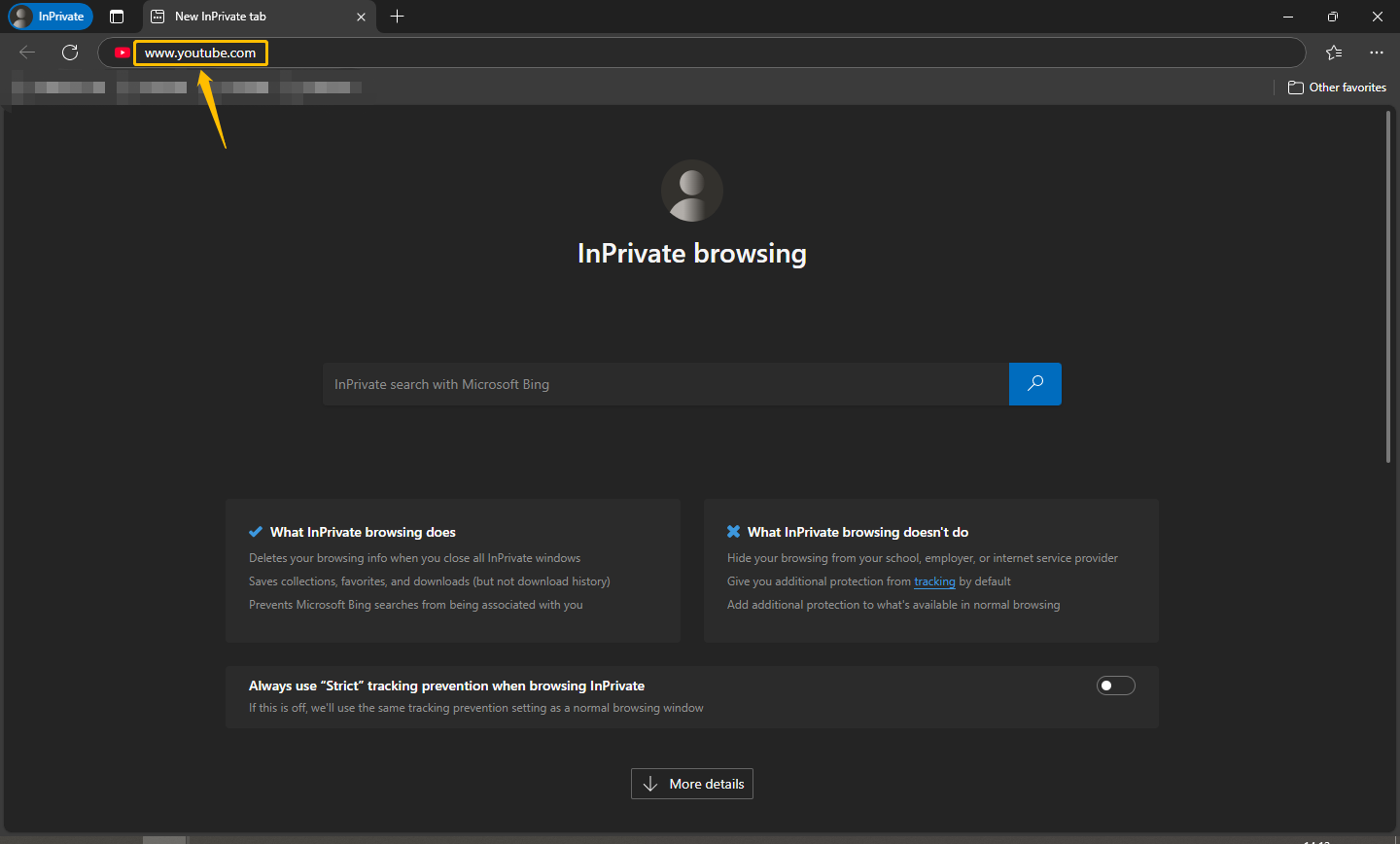The width and height of the screenshot is (1400, 844).
Task: Click "Add additional protection" line
Action: click(893, 605)
